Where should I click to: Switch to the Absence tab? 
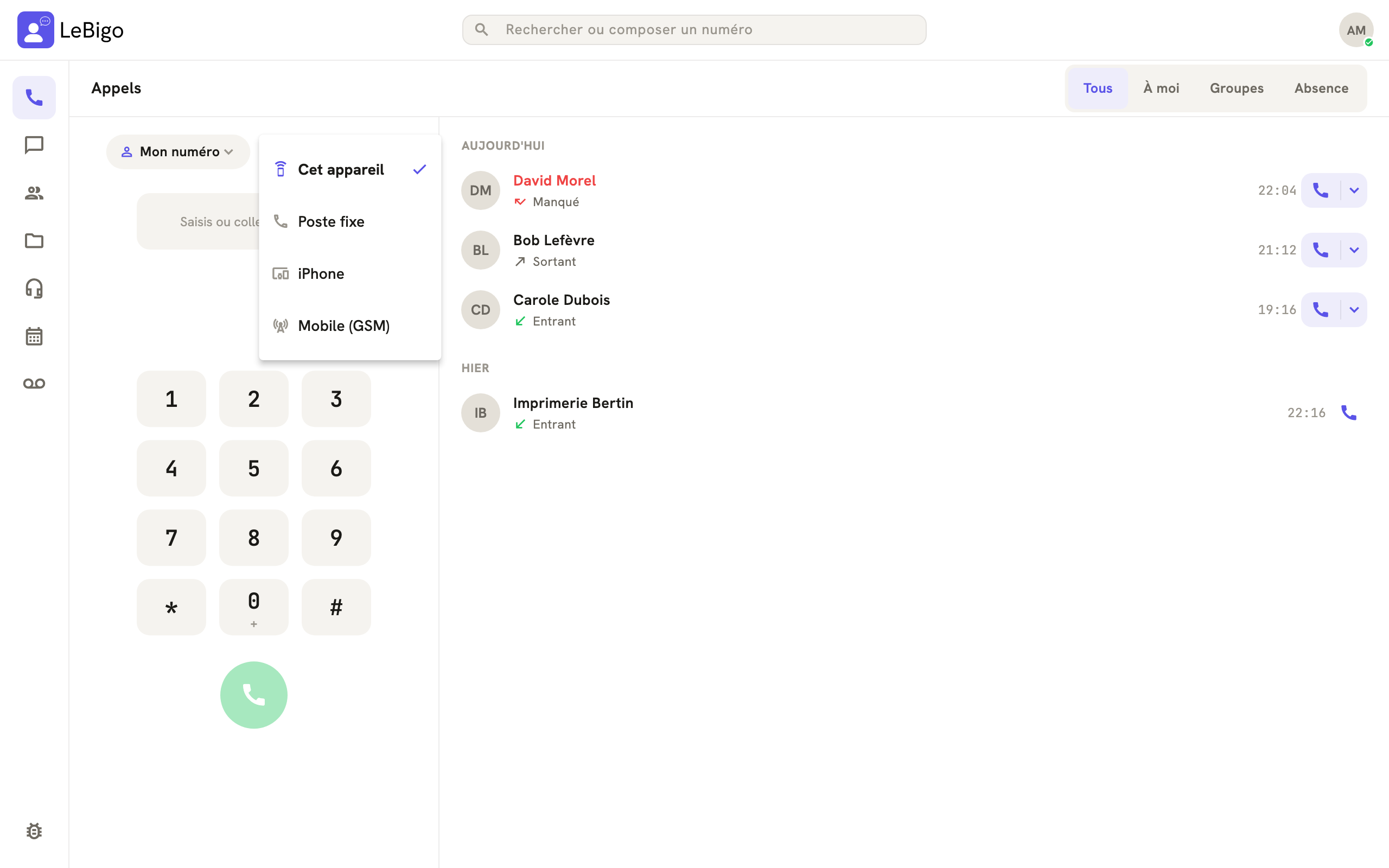1321,88
